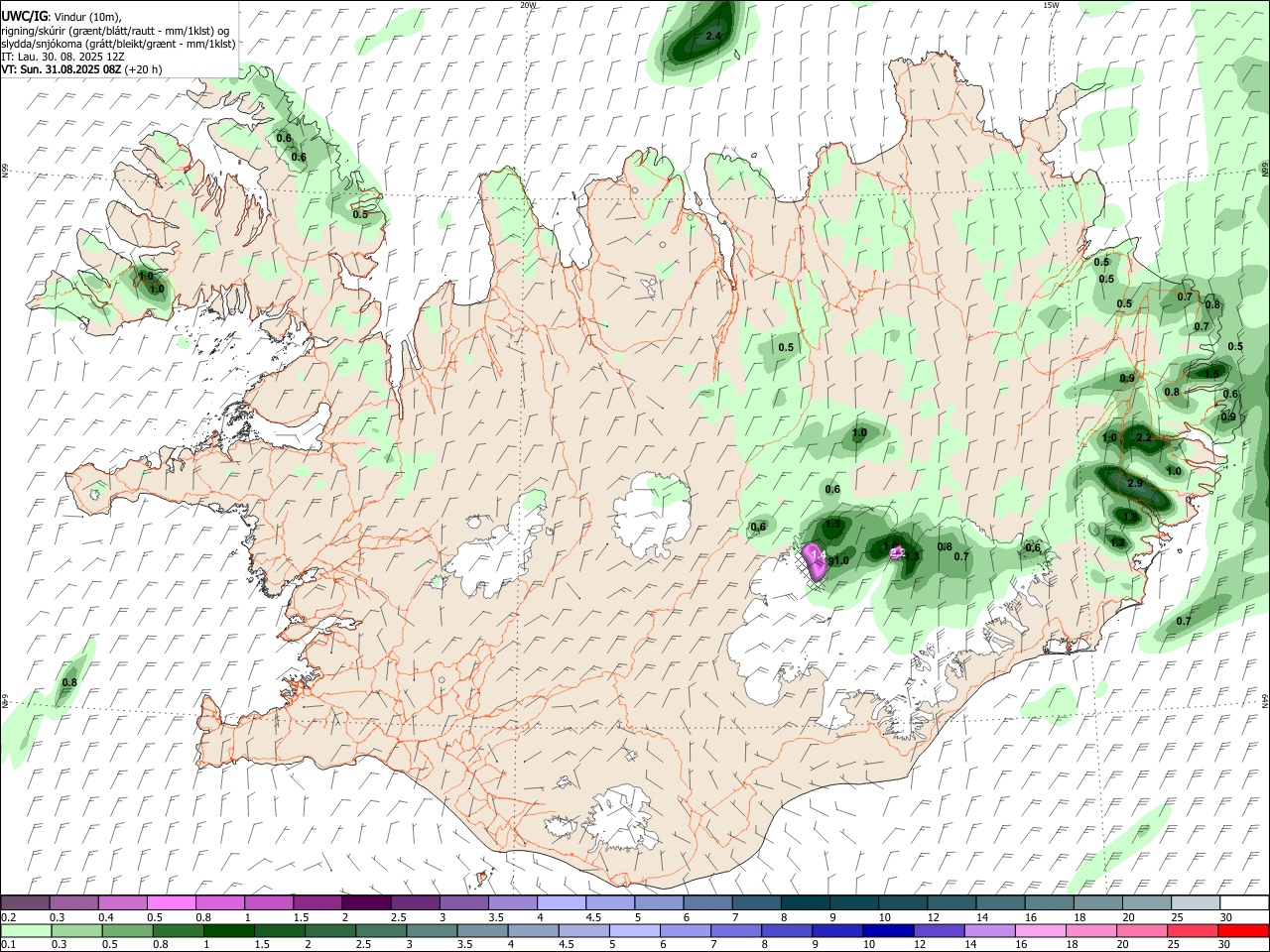1270x952 pixels.
Task: Click the dark teal snow legend swatch after 8
Action: point(805,903)
